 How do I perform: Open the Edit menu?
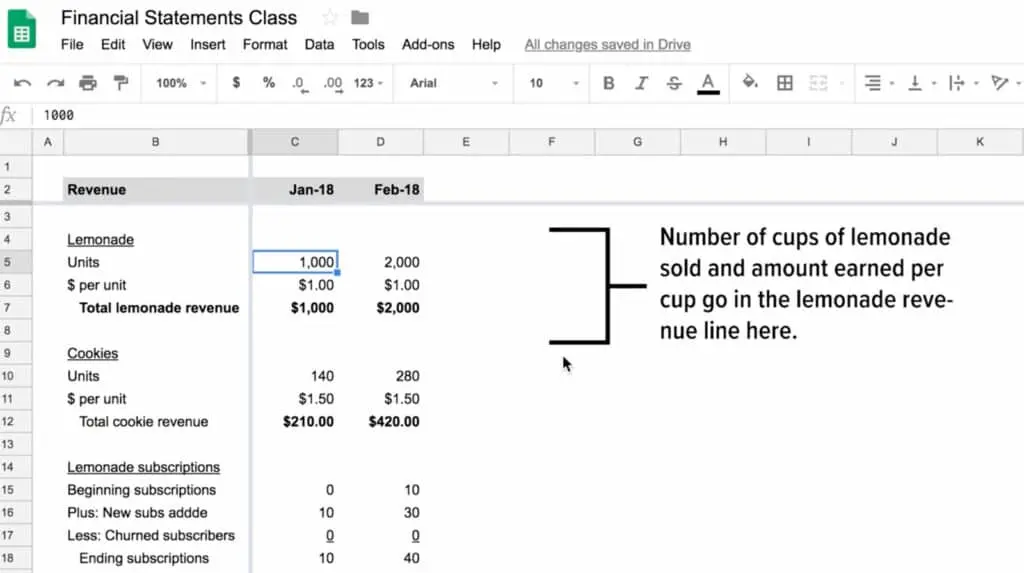pos(112,44)
